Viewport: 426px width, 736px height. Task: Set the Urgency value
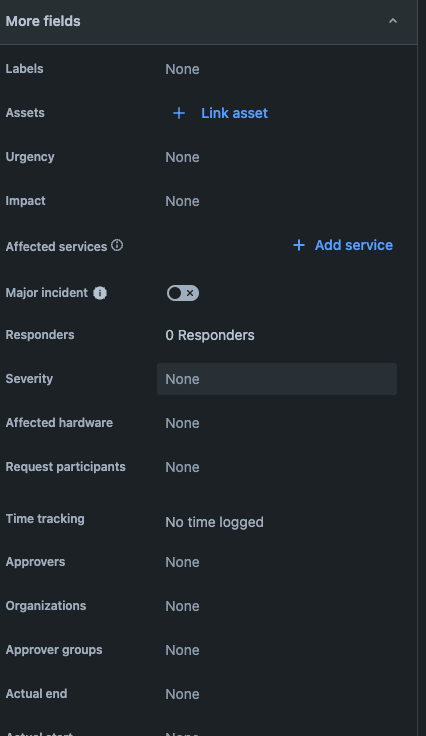pyautogui.click(x=183, y=157)
